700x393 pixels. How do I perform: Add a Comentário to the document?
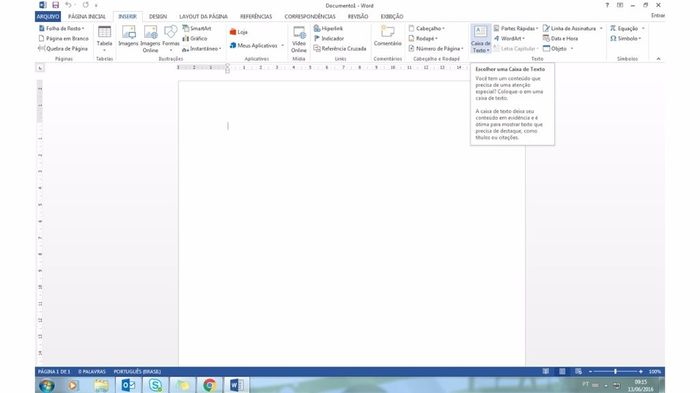[x=387, y=36]
